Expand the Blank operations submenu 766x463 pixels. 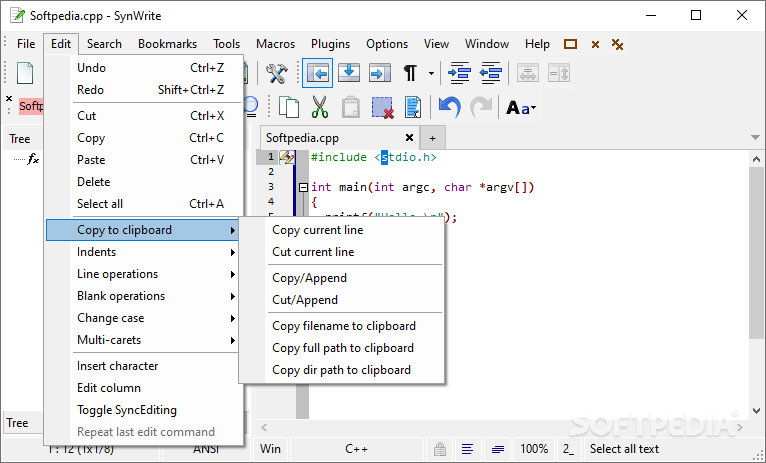144,296
